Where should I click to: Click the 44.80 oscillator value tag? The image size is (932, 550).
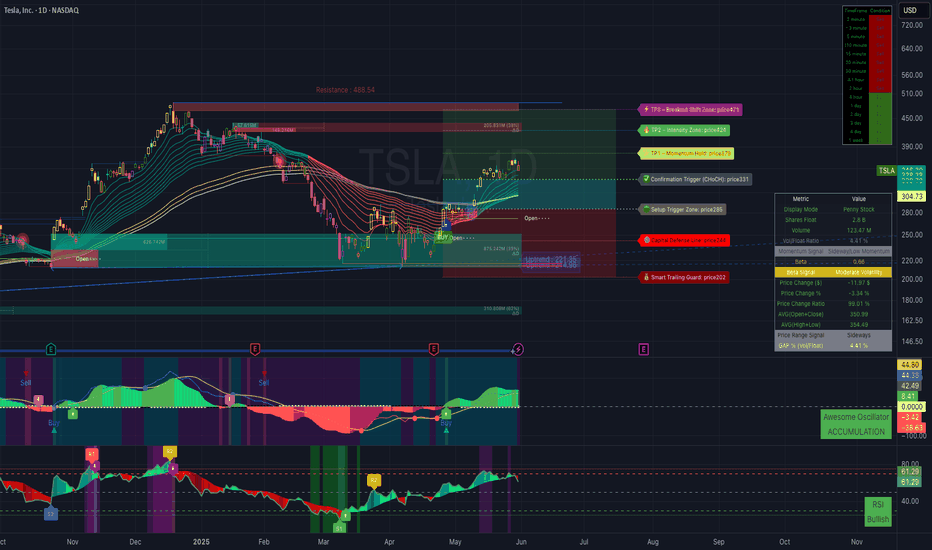tap(909, 364)
